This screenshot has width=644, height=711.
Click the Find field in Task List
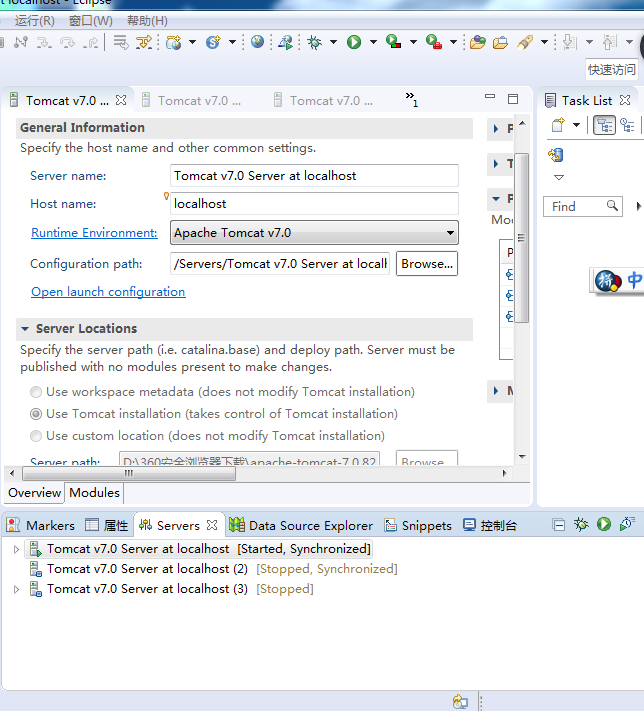click(x=583, y=206)
